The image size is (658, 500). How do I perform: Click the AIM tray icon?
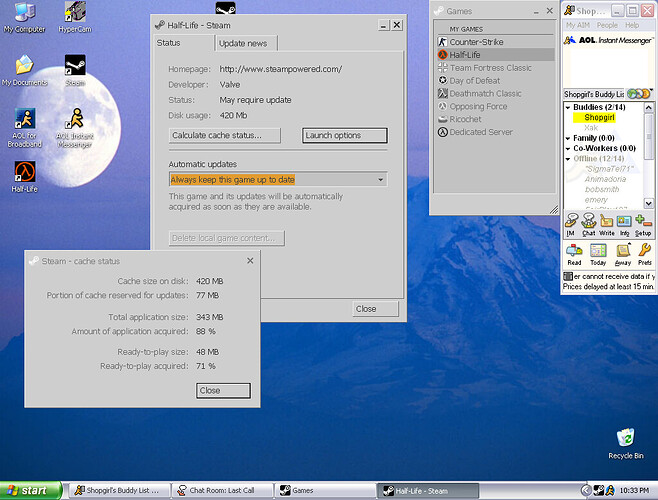(x=610, y=490)
